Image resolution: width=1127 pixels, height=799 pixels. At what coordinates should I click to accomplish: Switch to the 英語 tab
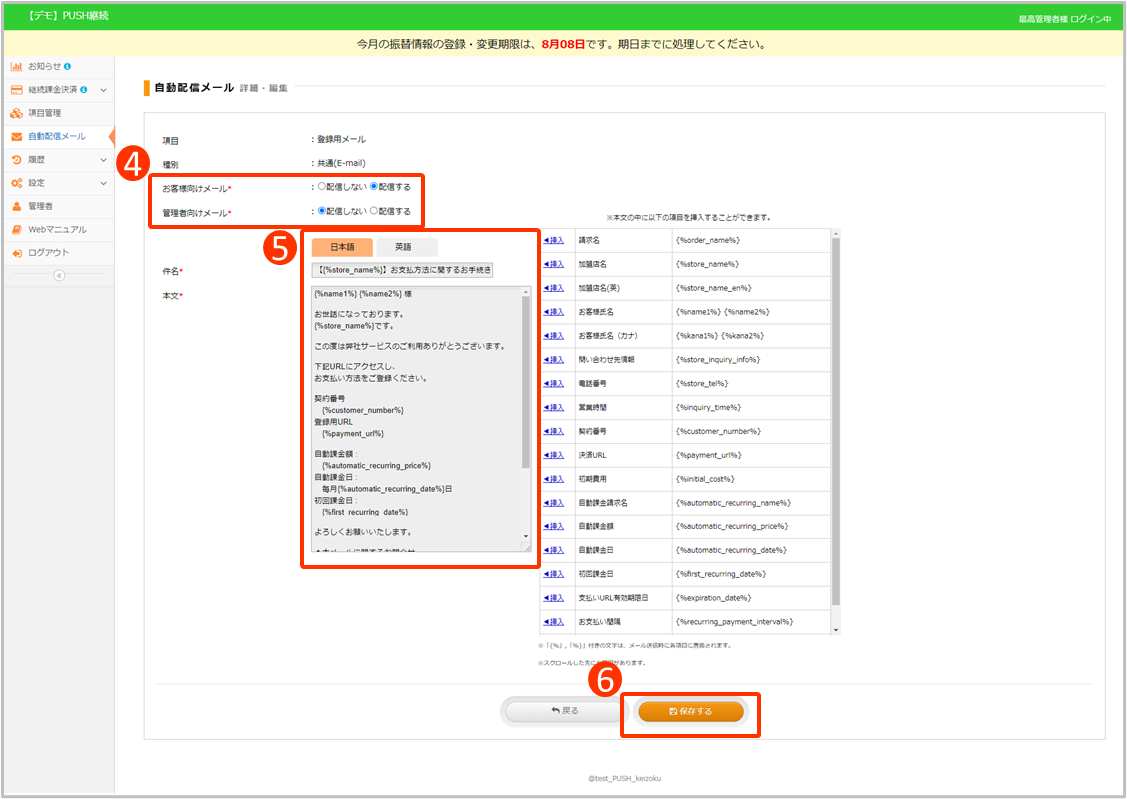402,247
